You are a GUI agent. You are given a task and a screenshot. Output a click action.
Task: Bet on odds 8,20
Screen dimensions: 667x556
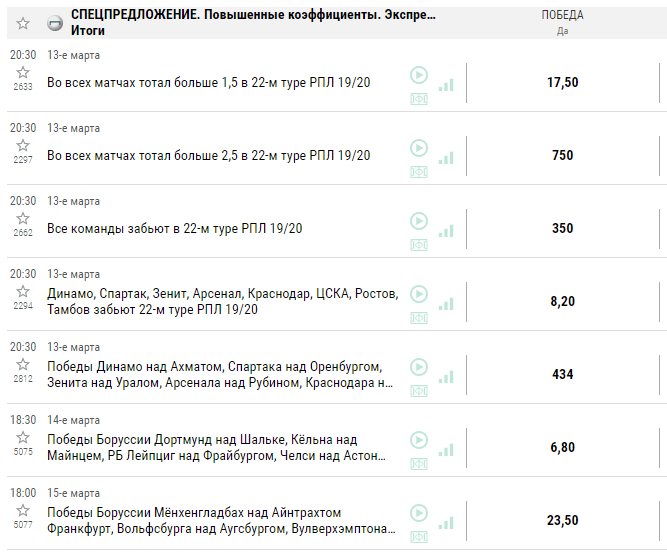click(562, 301)
